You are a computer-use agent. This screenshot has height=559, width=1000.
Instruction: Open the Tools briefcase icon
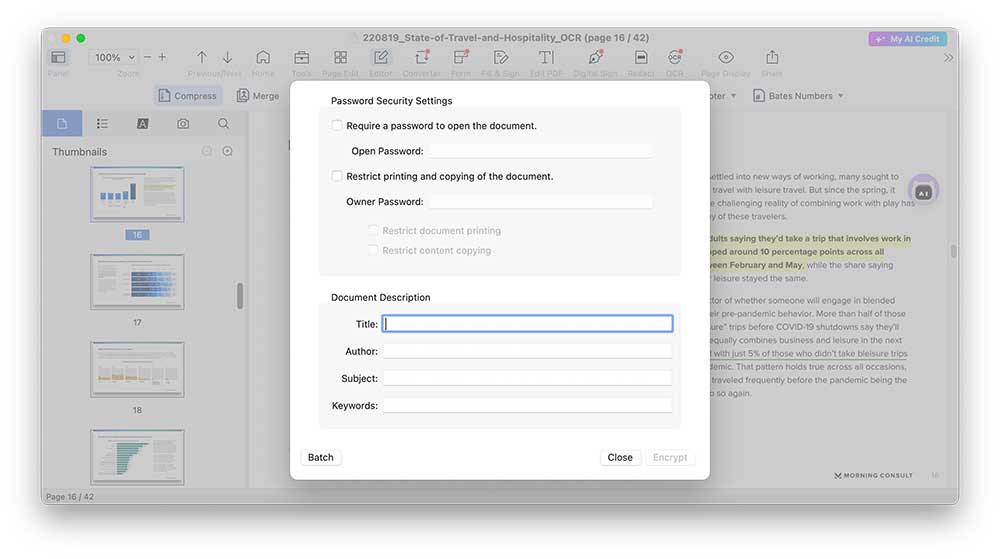coord(301,58)
